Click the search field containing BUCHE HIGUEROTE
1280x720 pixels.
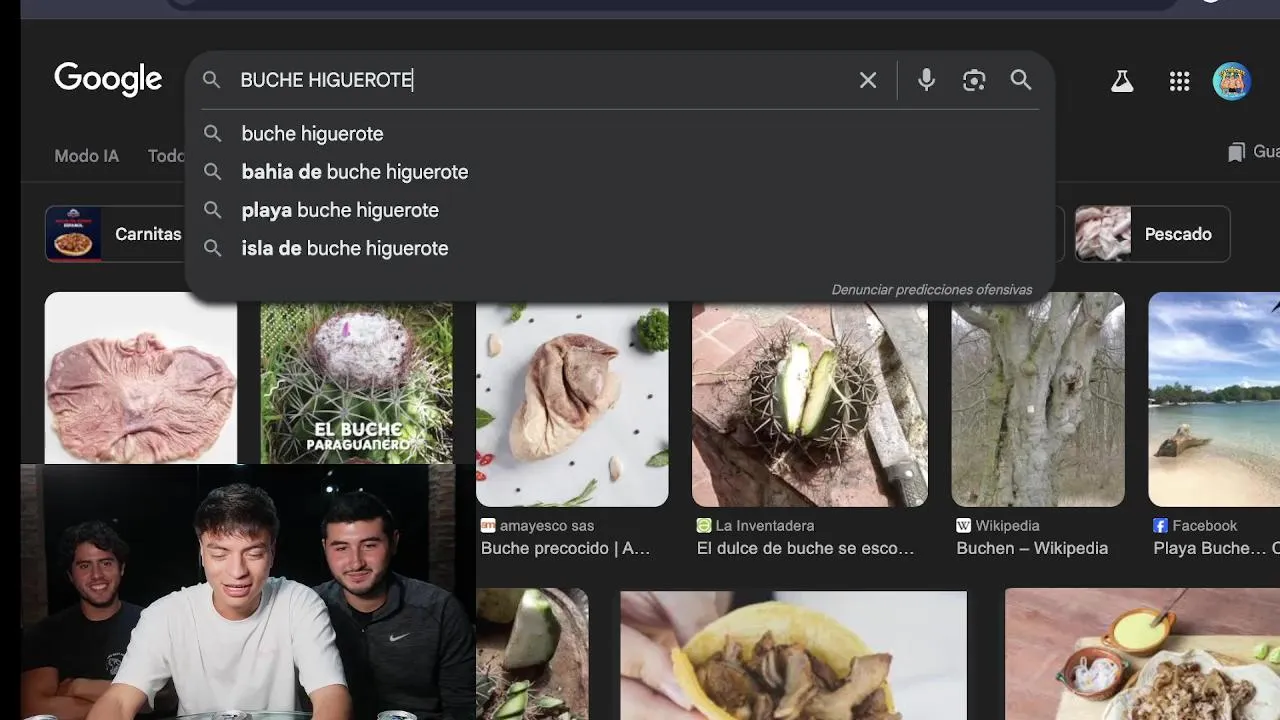coord(540,80)
